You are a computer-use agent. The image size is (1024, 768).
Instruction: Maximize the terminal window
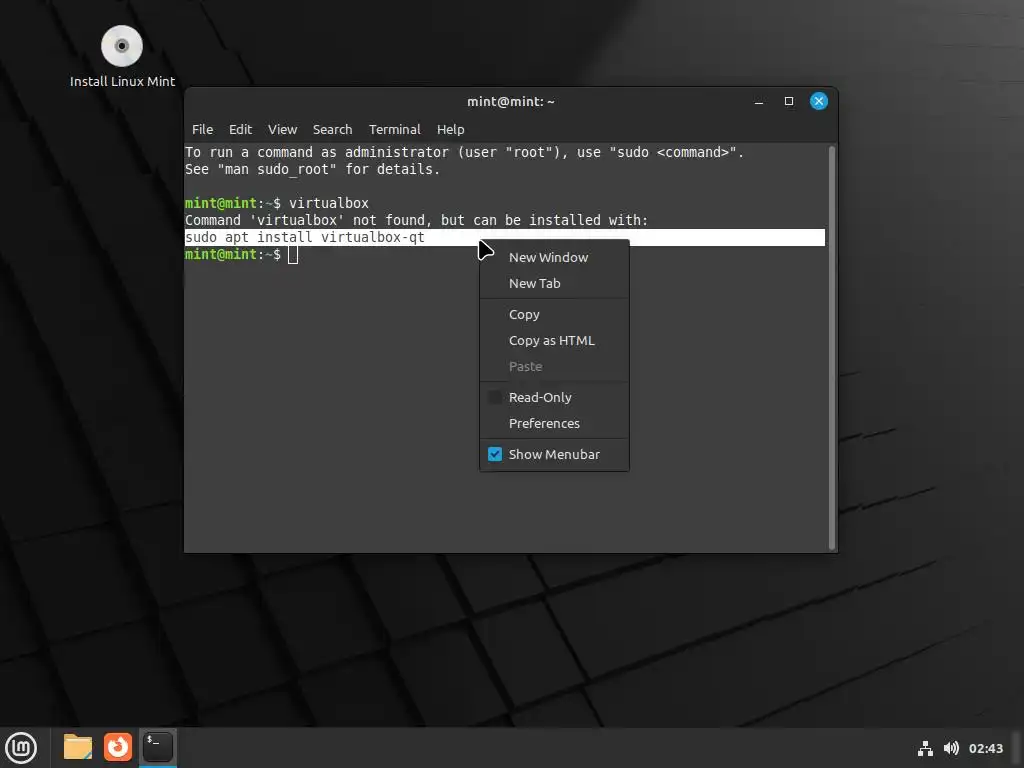(x=789, y=101)
